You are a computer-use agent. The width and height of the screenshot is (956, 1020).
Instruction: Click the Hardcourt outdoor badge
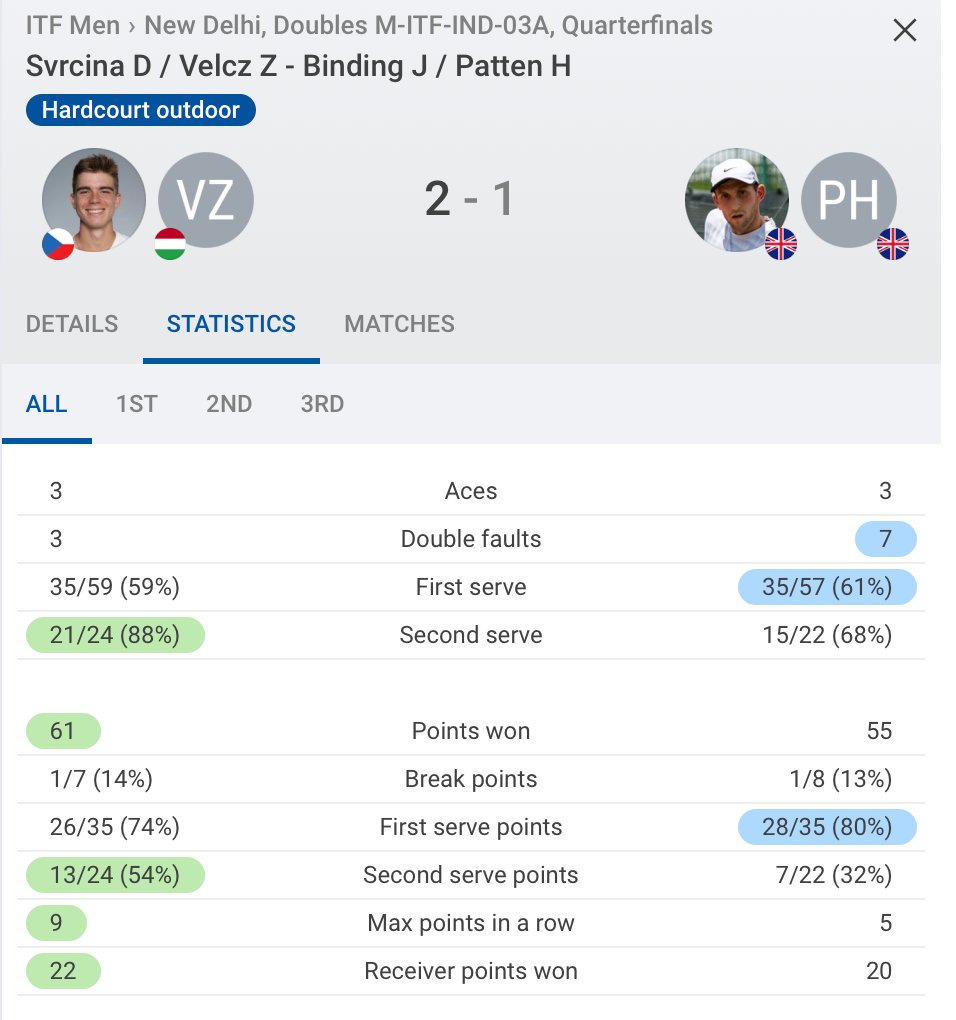coord(141,110)
